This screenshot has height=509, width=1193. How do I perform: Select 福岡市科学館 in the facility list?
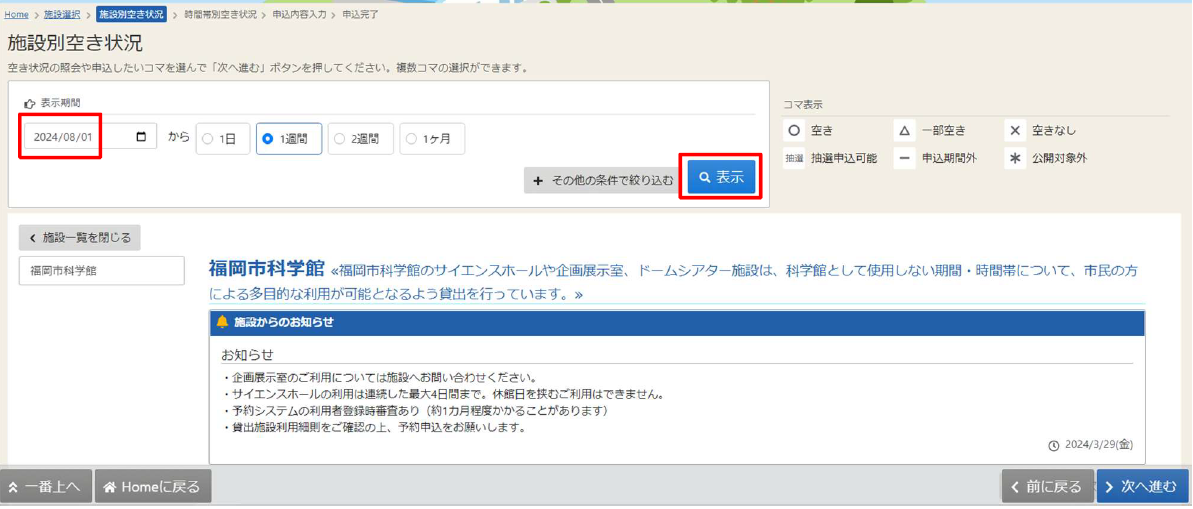click(102, 270)
